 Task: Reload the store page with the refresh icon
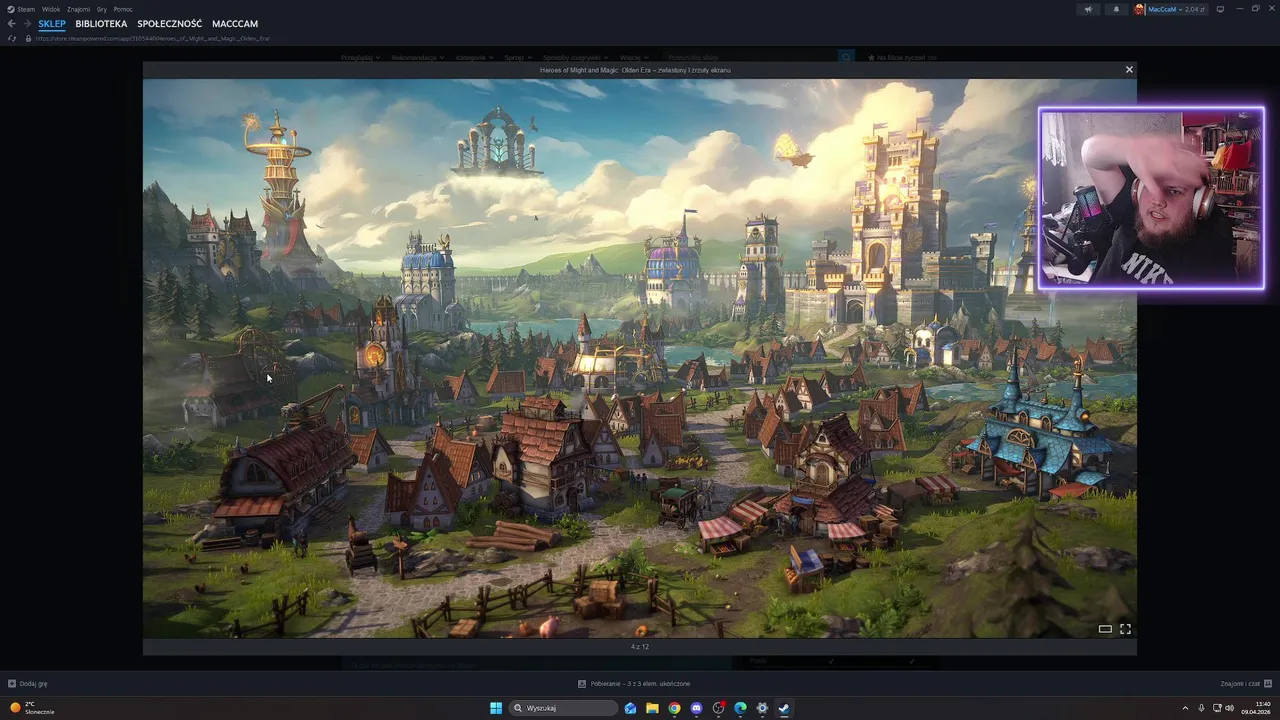(11, 38)
